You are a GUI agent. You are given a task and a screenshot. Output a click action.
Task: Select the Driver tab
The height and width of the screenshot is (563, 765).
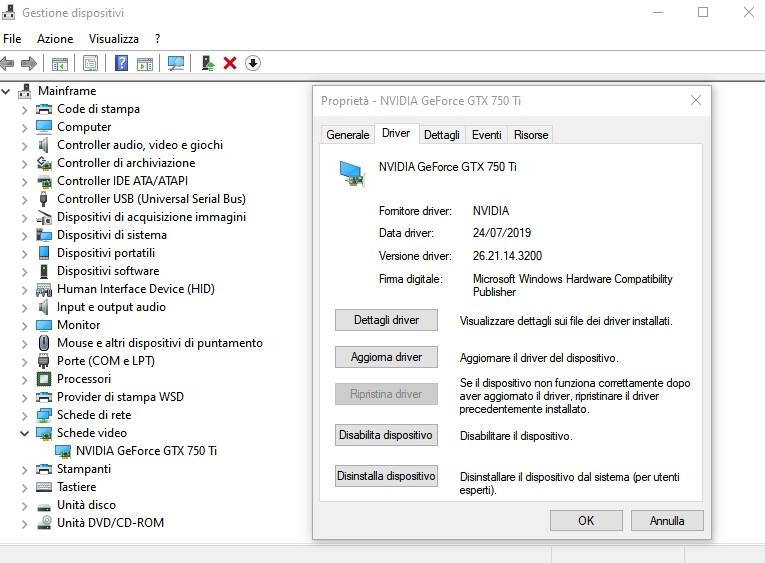point(396,133)
